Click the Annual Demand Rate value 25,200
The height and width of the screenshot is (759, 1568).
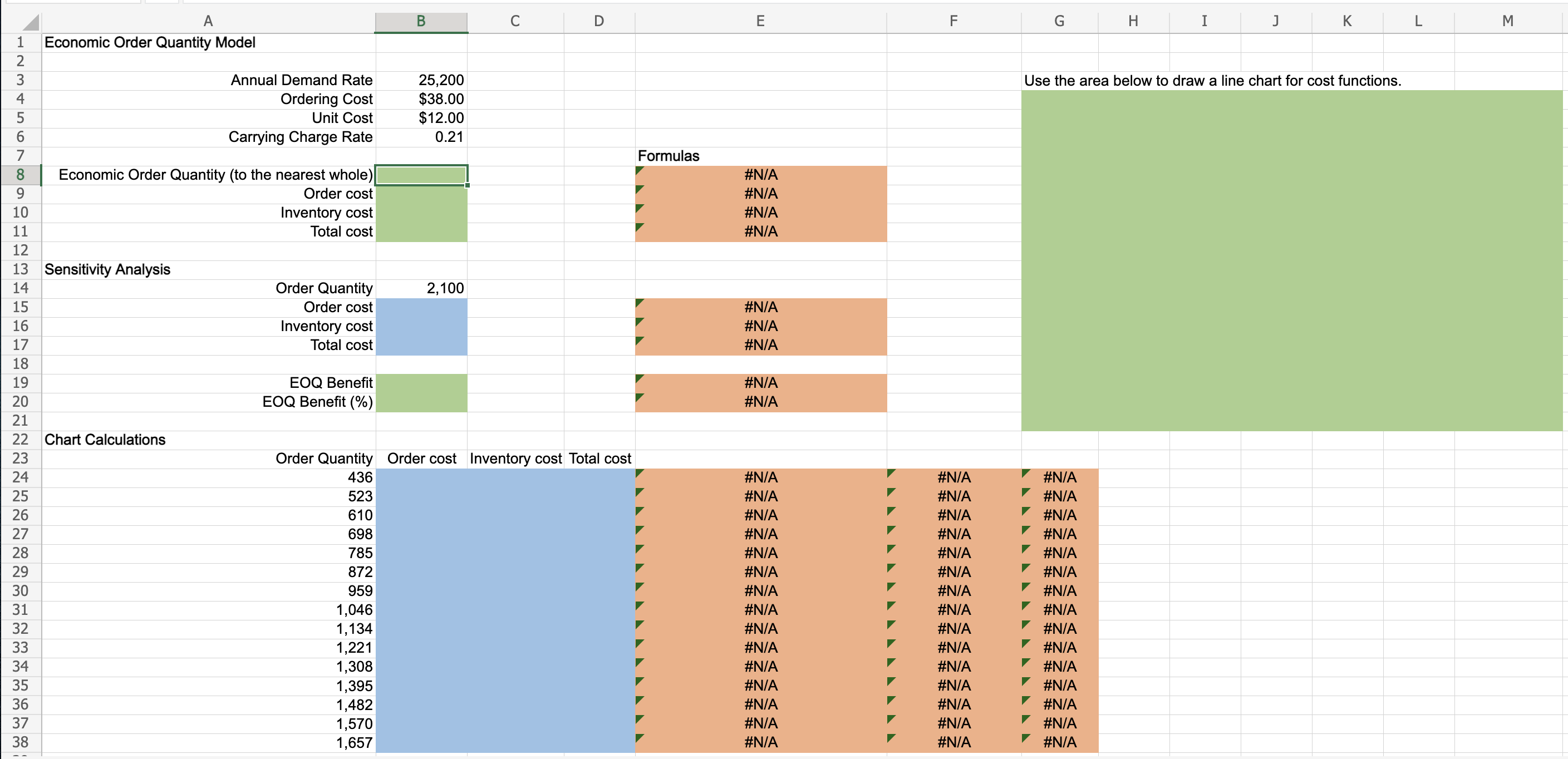(440, 80)
